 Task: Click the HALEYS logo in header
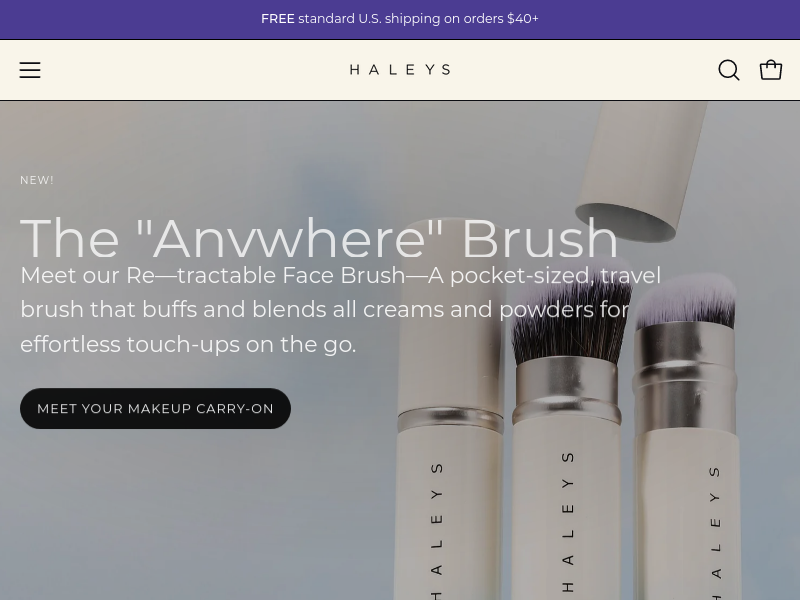click(400, 69)
